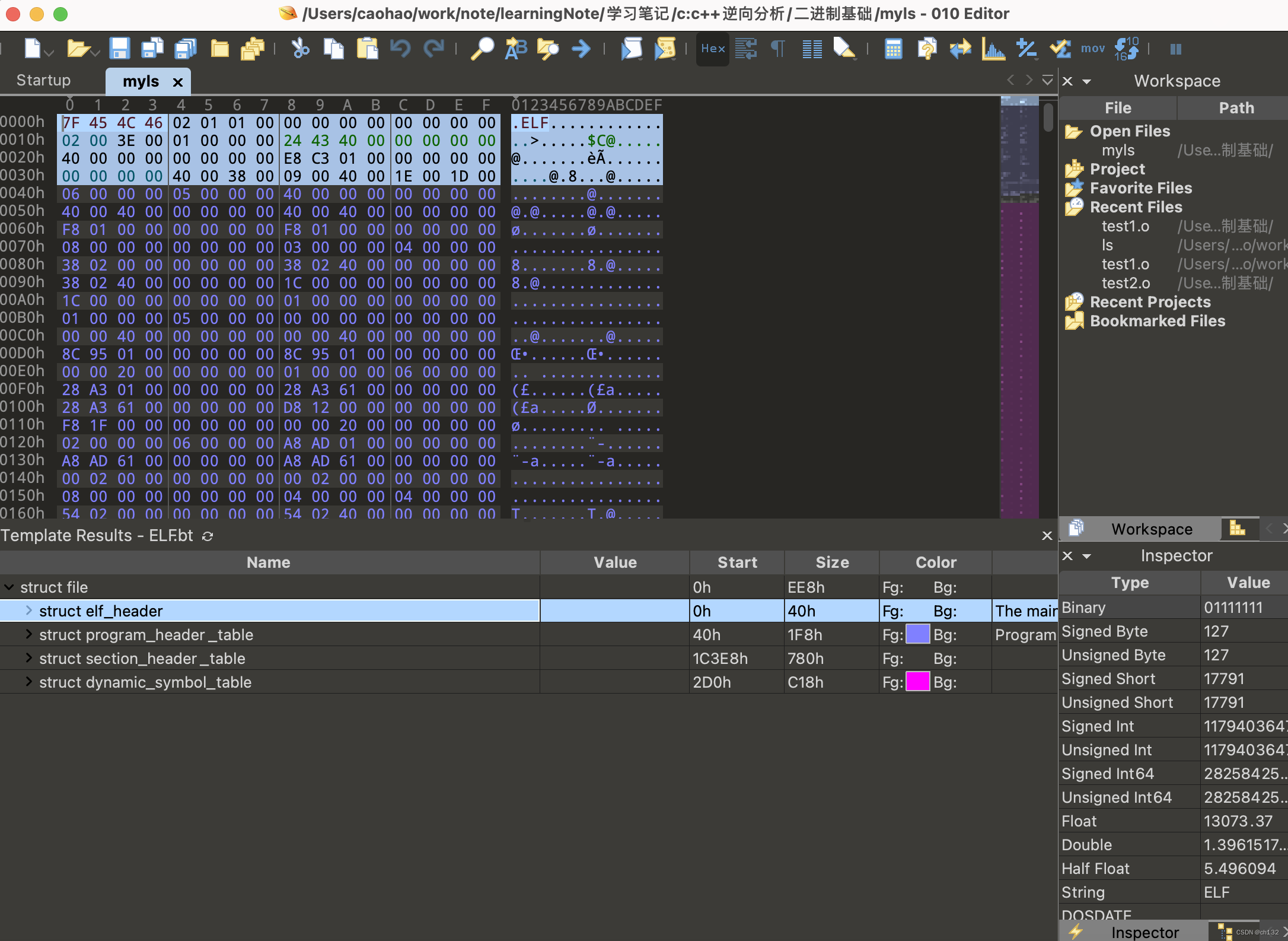Open the Convert tool with swapping arrows
1288x941 pixels.
[960, 49]
